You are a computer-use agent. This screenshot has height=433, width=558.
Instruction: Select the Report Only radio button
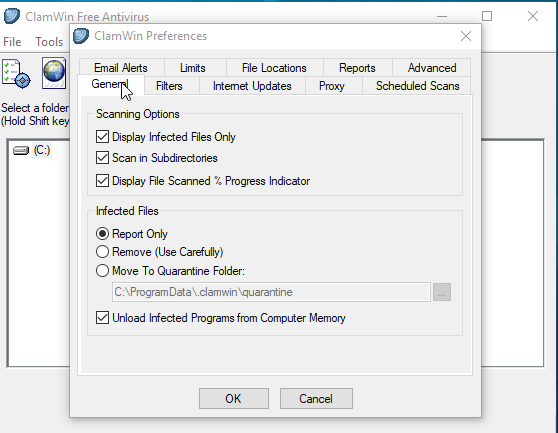coord(102,234)
